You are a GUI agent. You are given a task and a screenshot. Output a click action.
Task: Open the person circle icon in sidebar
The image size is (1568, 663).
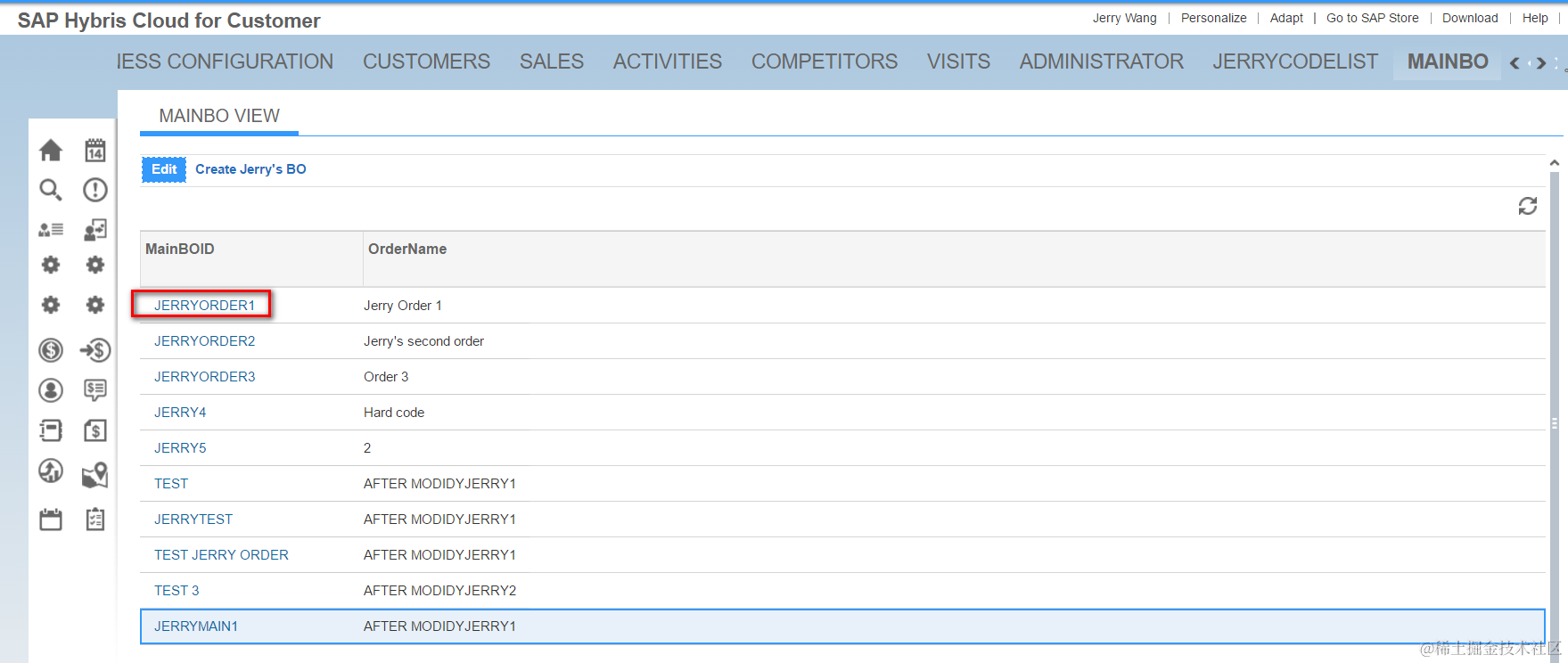coord(51,390)
